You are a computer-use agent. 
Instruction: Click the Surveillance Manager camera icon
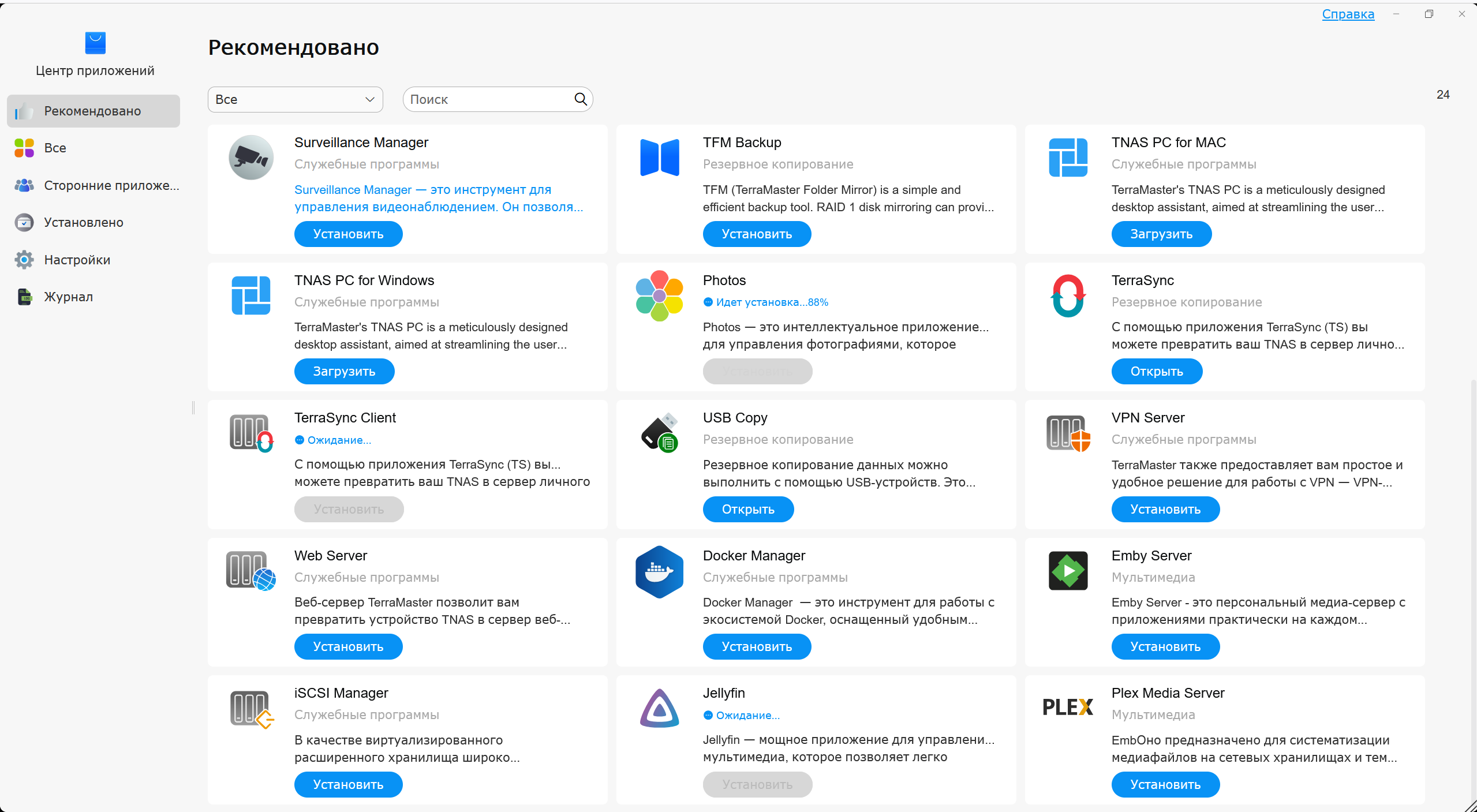[250, 158]
